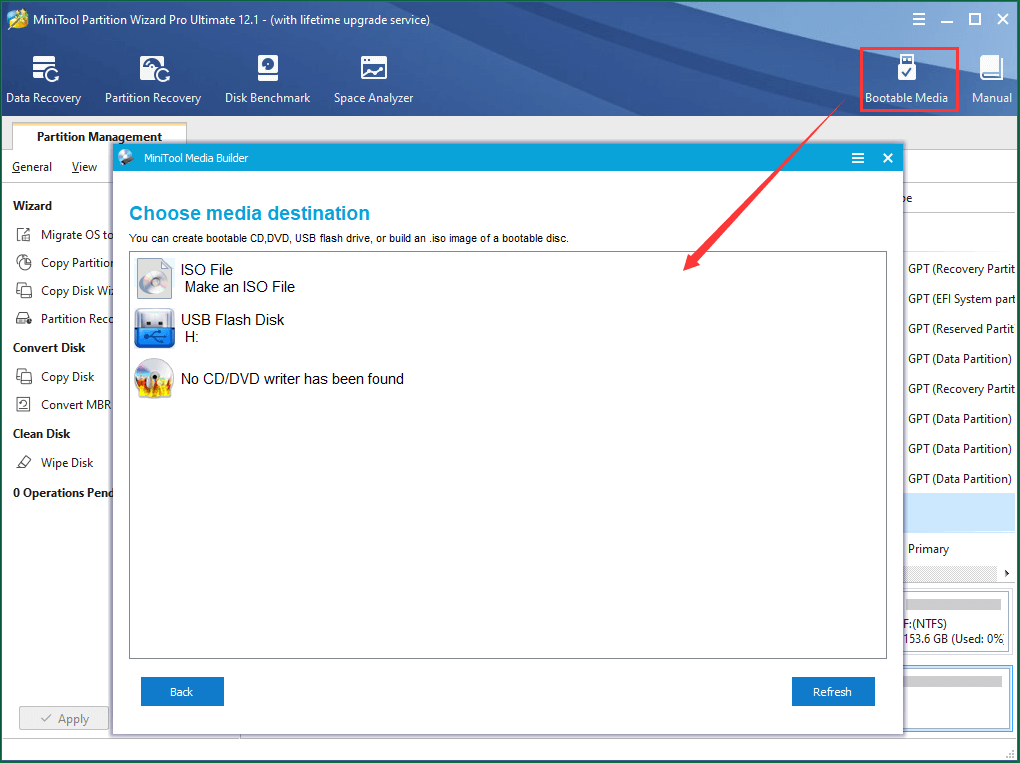
Task: Click the Copy Disk icon under Convert Disk
Action: [24, 377]
